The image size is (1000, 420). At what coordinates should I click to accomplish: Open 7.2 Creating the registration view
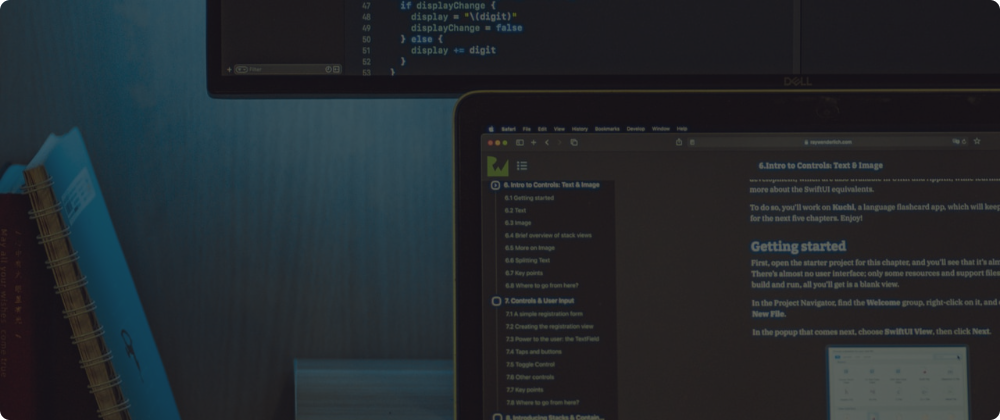pyautogui.click(x=550, y=326)
